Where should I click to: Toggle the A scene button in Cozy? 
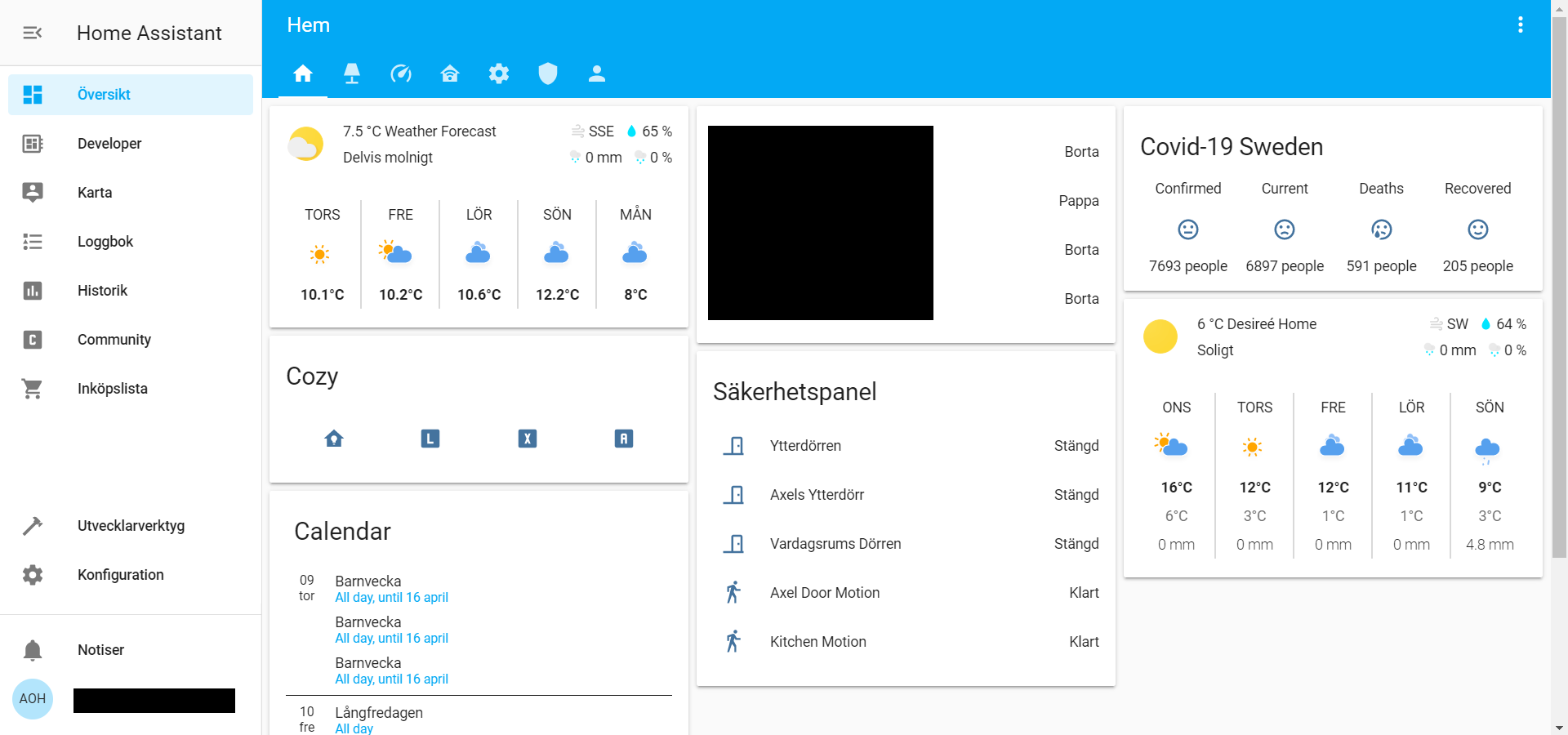coord(623,439)
